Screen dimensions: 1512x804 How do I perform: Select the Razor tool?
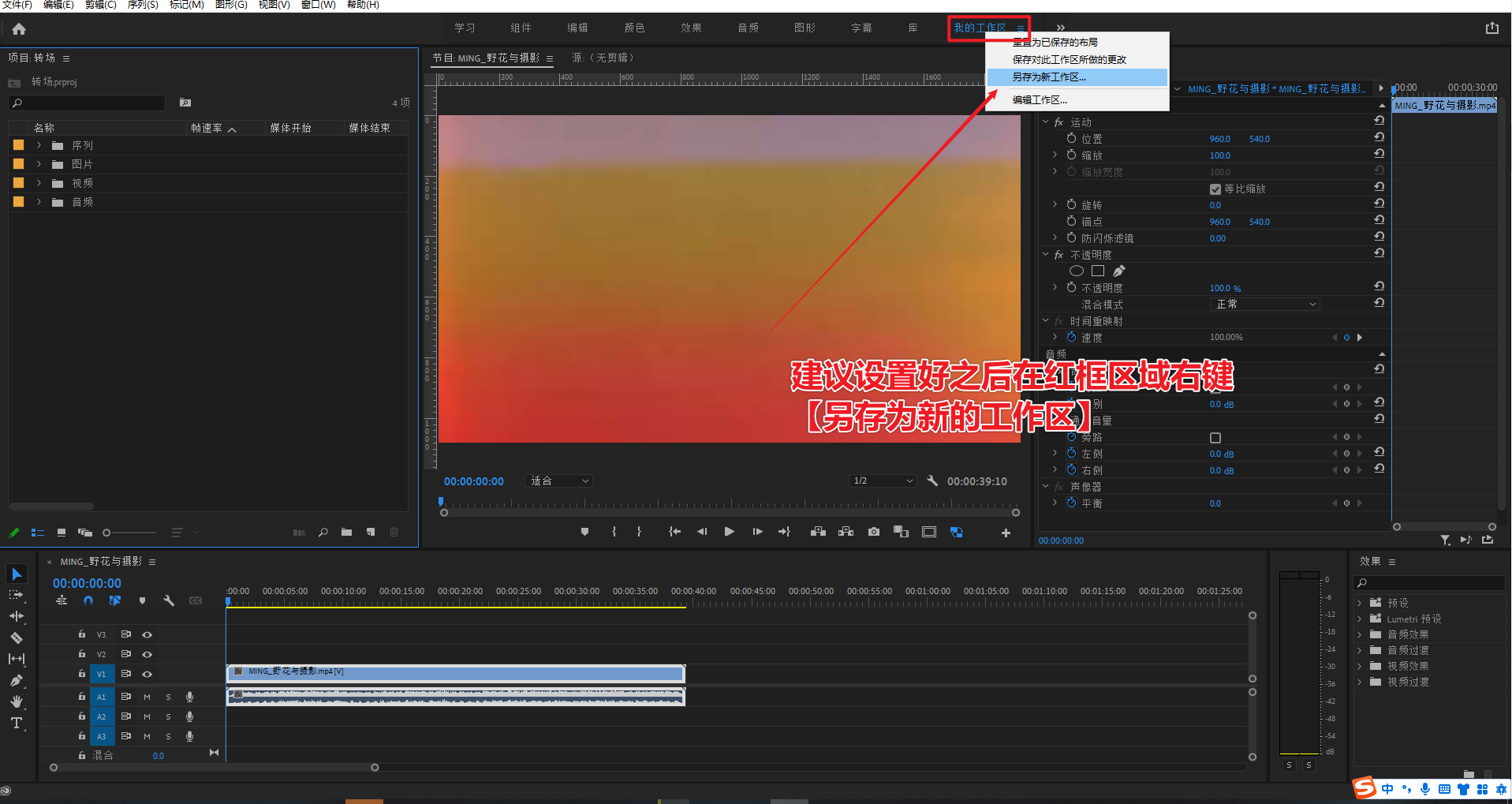(17, 638)
